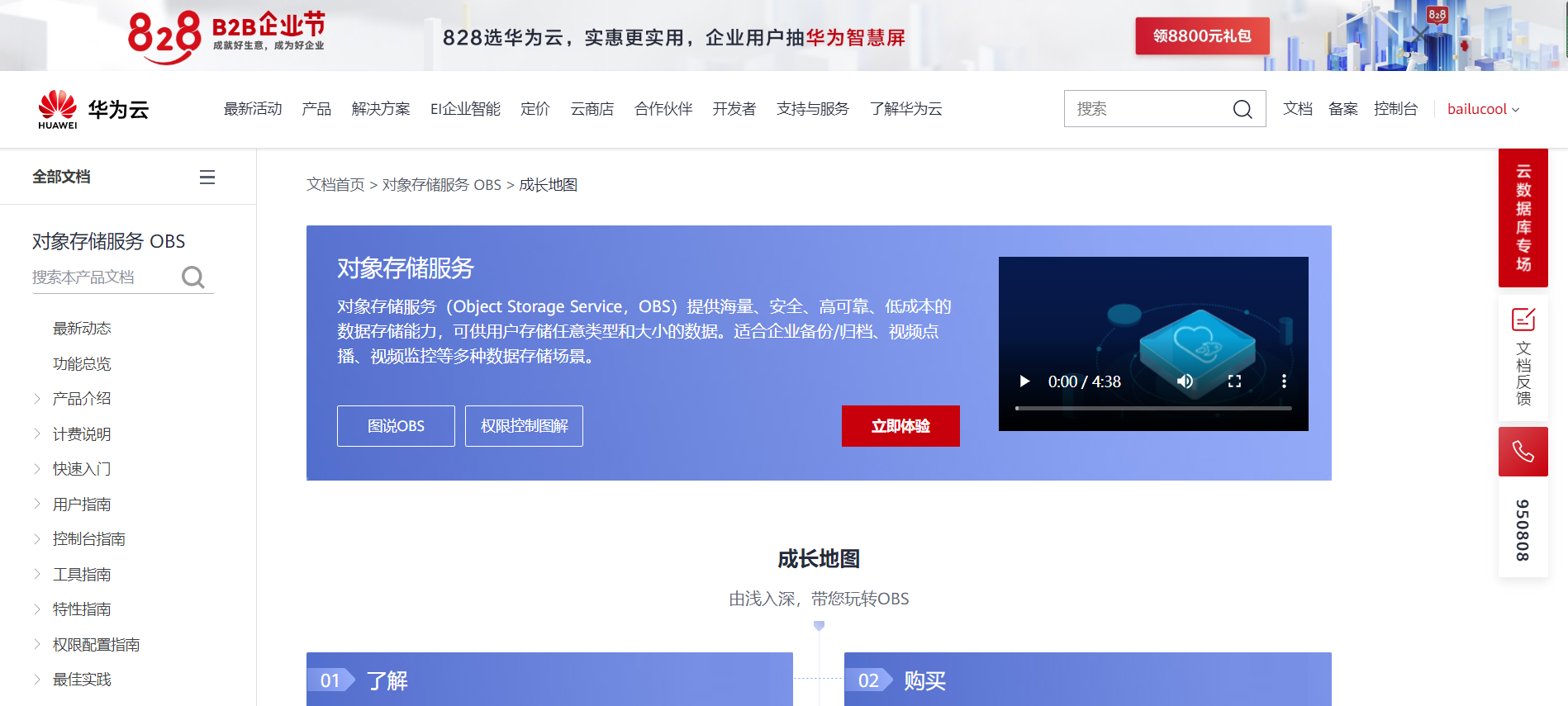This screenshot has height=706, width=1568.
Task: Click the 权限控制图解 button
Action: click(x=524, y=426)
